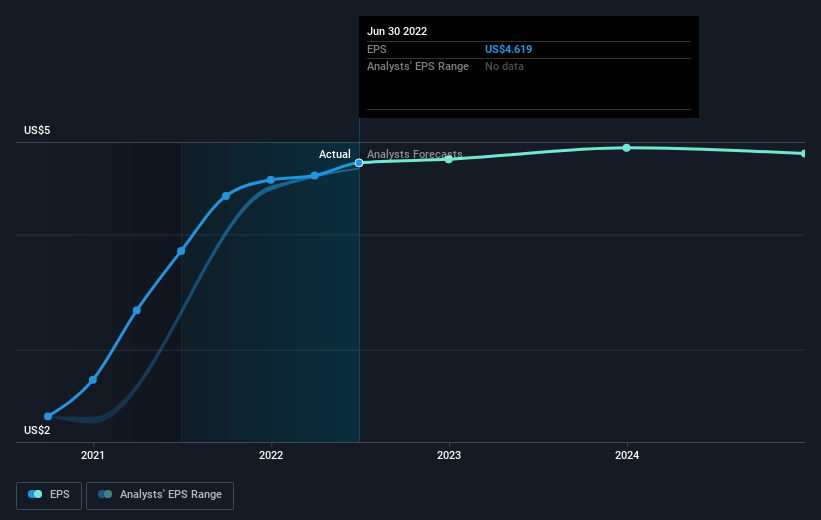Image resolution: width=821 pixels, height=520 pixels.
Task: Toggle the Analysts' EPS Range legend button
Action: click(160, 495)
